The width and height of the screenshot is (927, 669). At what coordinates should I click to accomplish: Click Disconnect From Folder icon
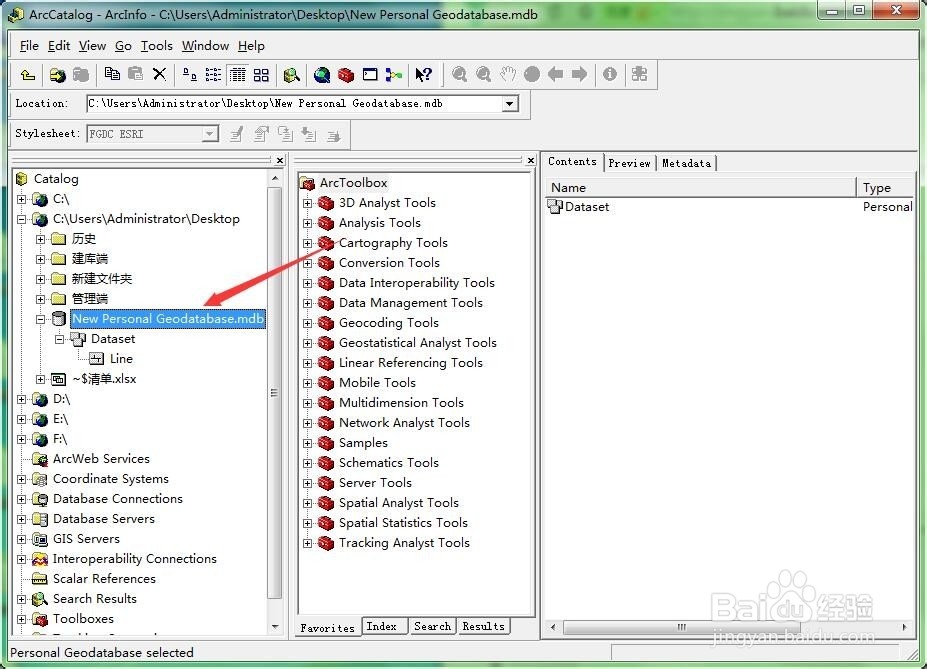coord(80,74)
